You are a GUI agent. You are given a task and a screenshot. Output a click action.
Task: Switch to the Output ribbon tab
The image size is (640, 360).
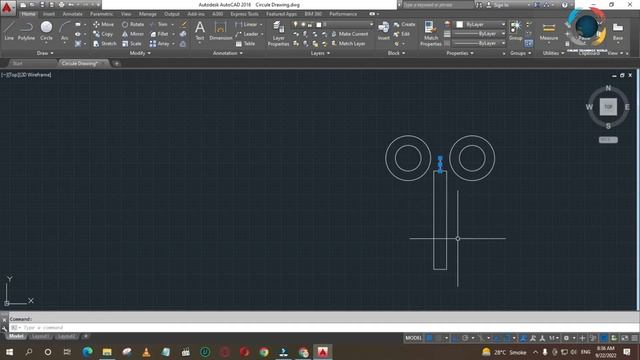(171, 14)
